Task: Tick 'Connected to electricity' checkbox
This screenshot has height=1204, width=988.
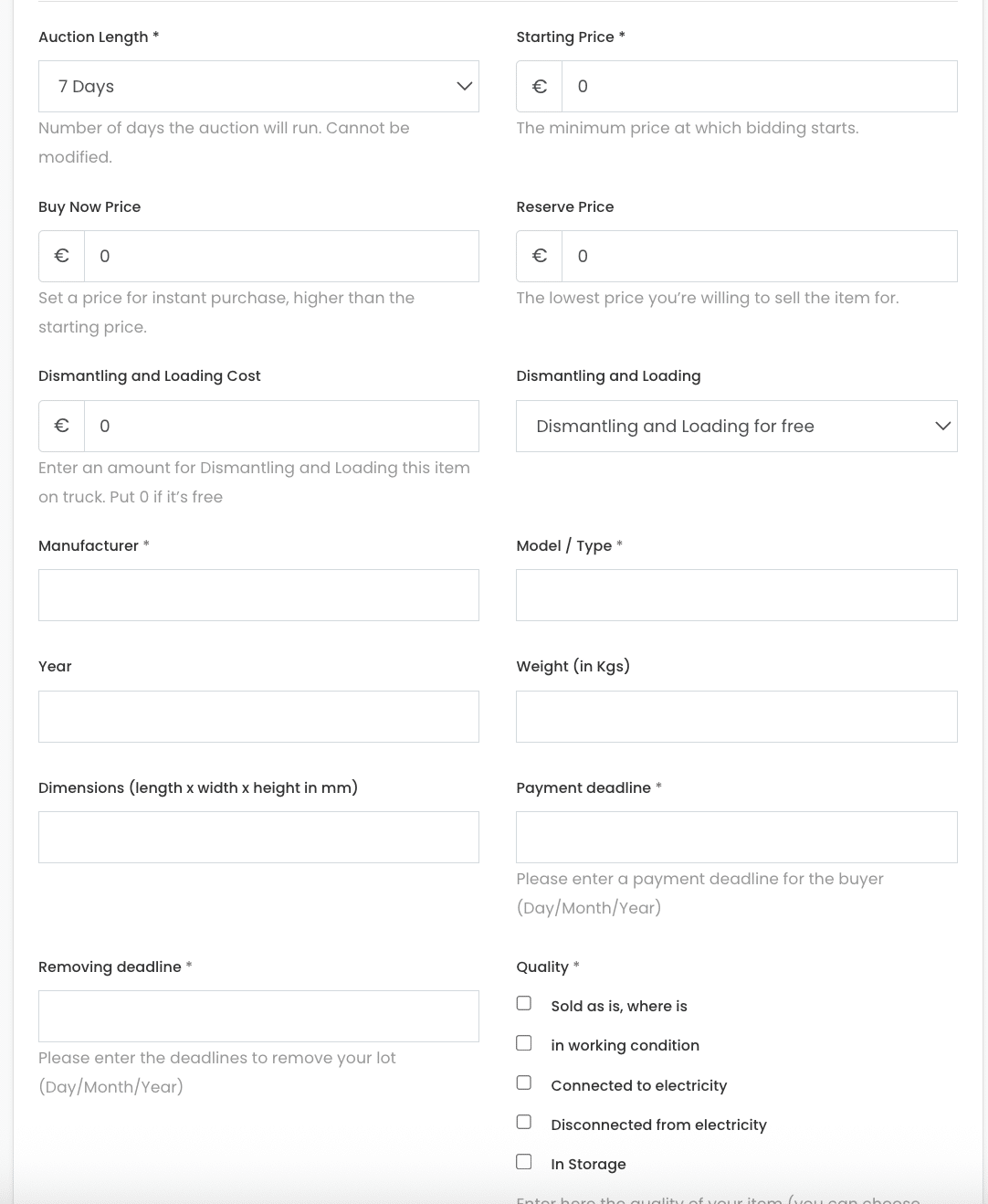Action: (524, 1083)
